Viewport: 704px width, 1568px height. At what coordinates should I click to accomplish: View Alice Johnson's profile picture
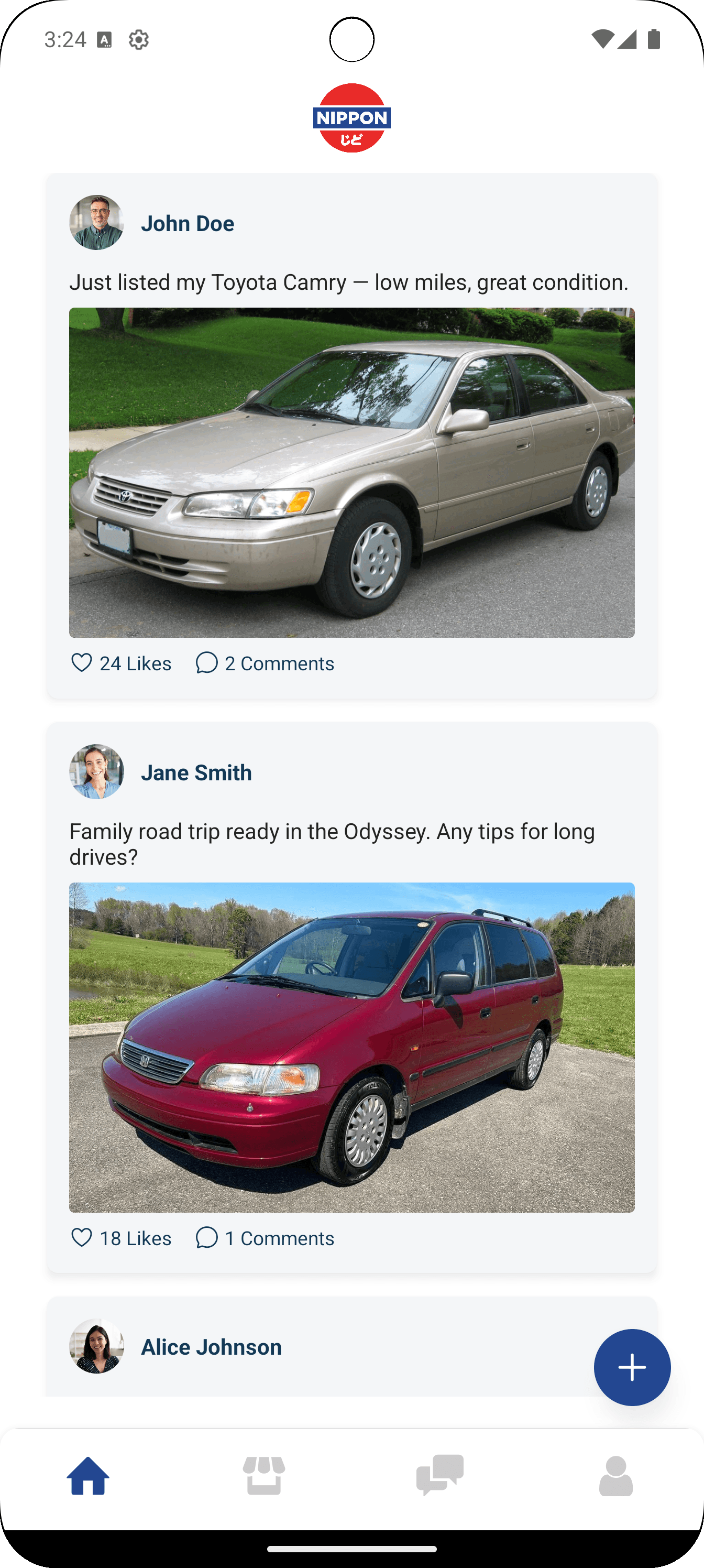(x=97, y=1346)
